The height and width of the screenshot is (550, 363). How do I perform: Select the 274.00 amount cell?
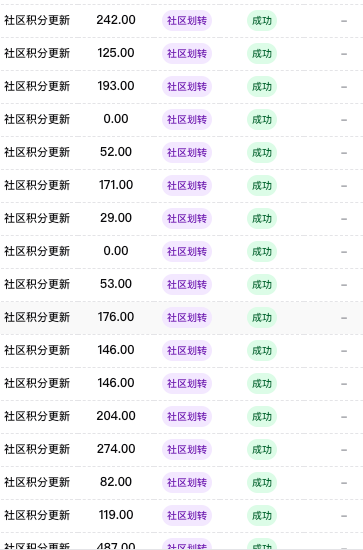coord(116,449)
